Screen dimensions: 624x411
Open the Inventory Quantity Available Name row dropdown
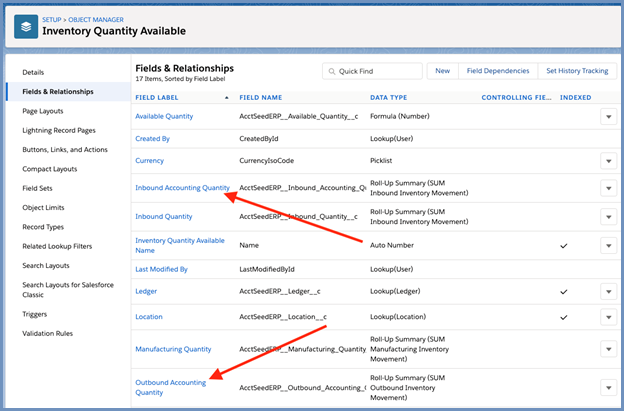(608, 245)
